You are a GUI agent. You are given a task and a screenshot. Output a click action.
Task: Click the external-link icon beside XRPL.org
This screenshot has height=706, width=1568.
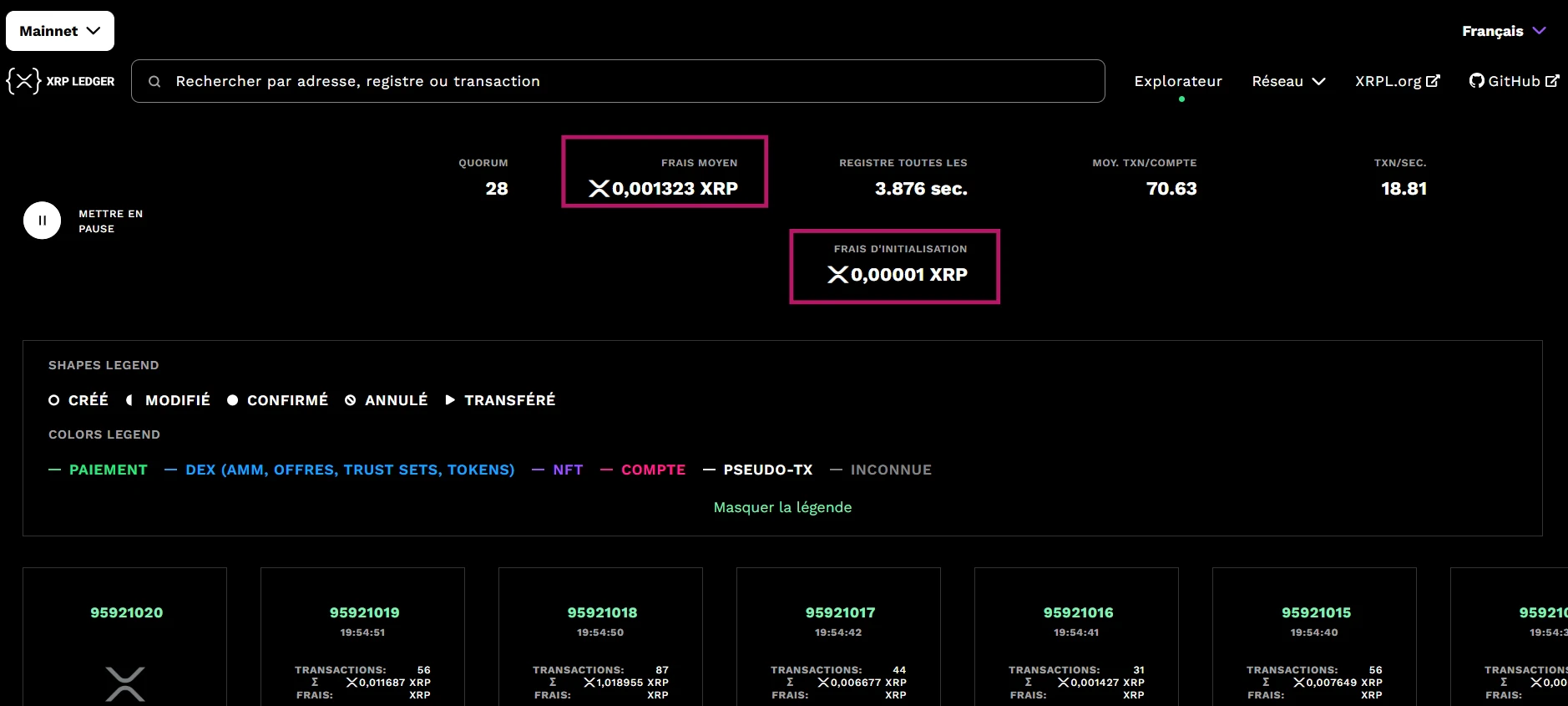pyautogui.click(x=1433, y=81)
